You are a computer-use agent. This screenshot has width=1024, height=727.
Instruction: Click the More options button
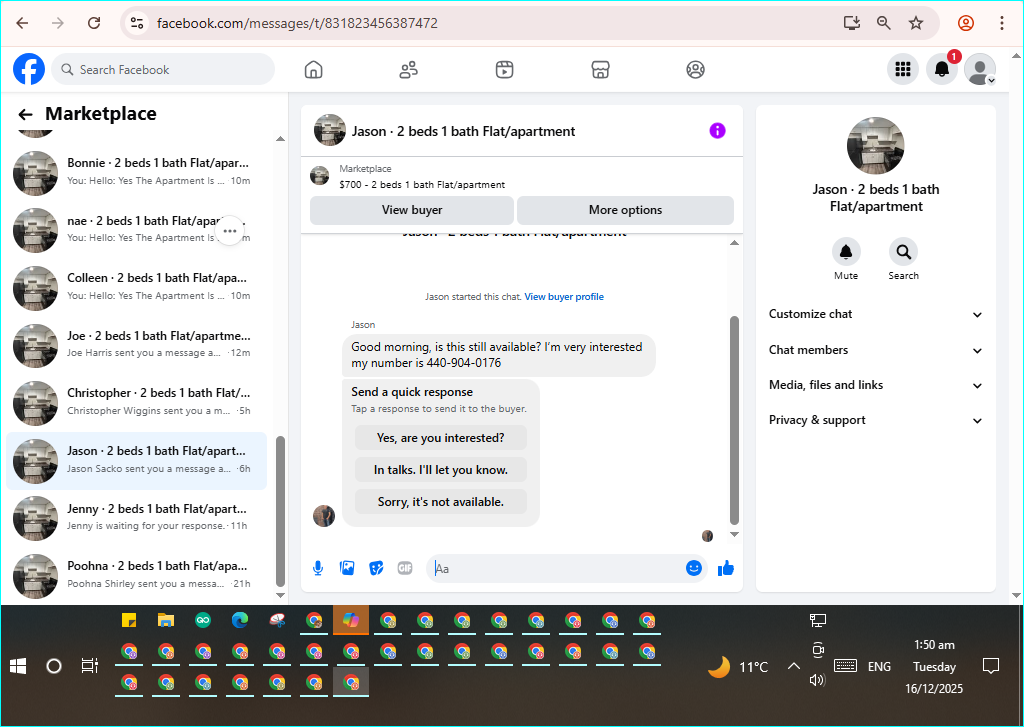(625, 210)
